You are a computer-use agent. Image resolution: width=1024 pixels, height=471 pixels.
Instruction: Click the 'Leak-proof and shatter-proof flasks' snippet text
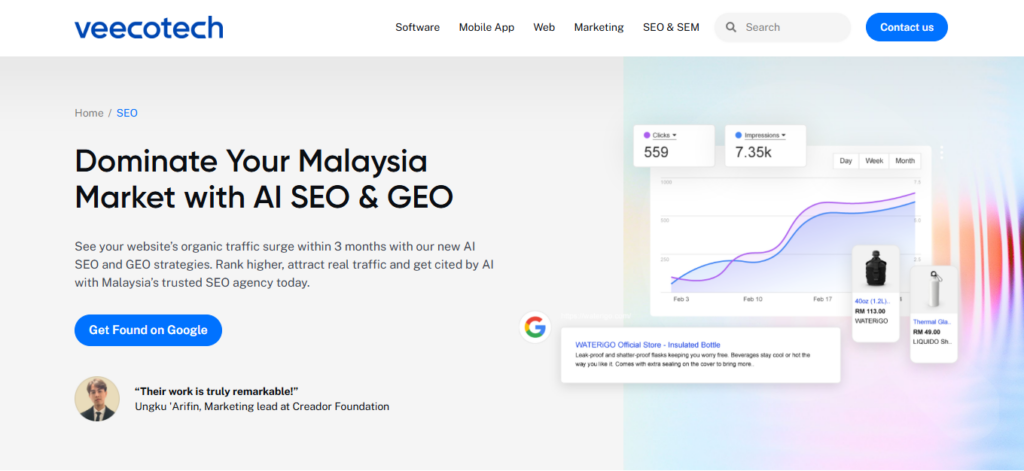[x=693, y=360]
